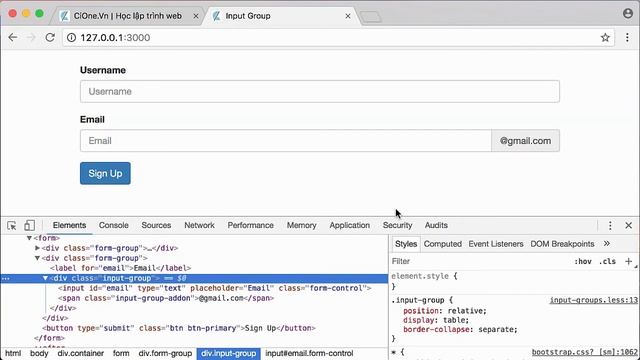Image resolution: width=640 pixels, height=360 pixels.
Task: Add a new style rule with plus icon
Action: tap(628, 261)
